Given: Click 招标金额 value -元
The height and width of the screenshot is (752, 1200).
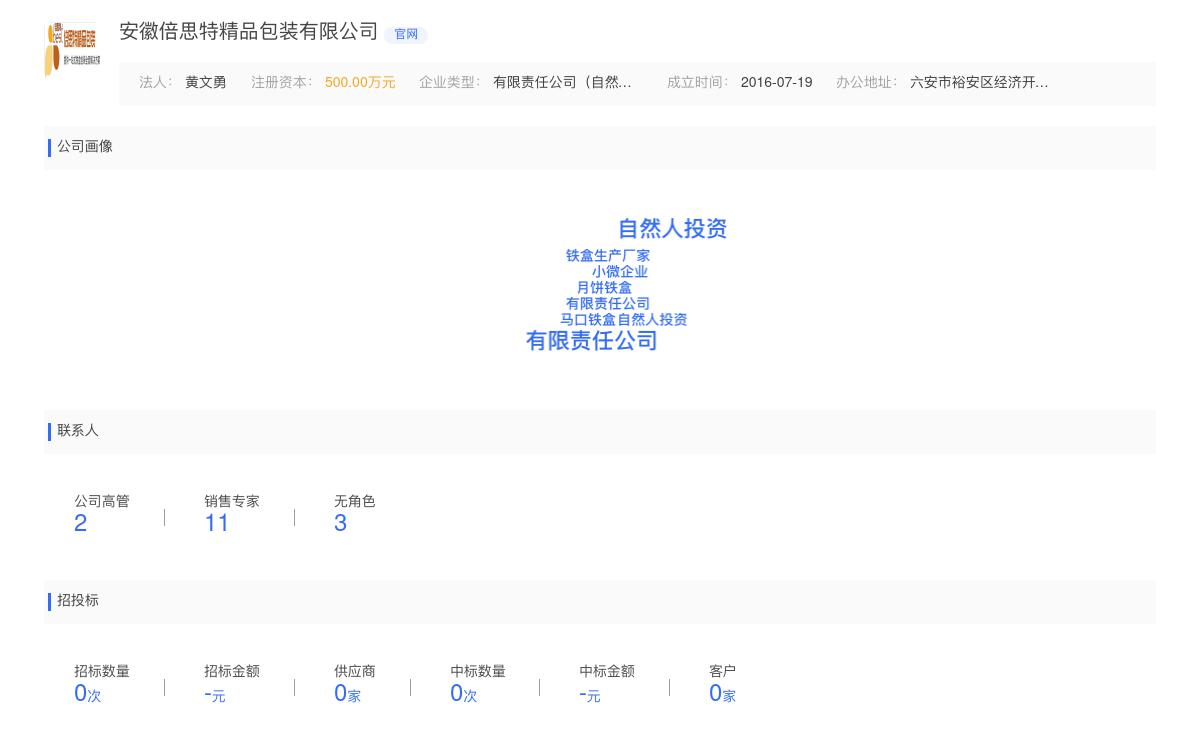Looking at the screenshot, I should tap(214, 694).
